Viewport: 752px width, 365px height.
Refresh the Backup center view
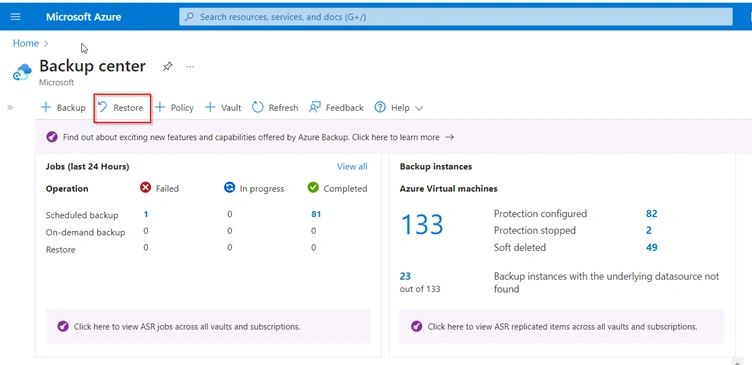[275, 107]
